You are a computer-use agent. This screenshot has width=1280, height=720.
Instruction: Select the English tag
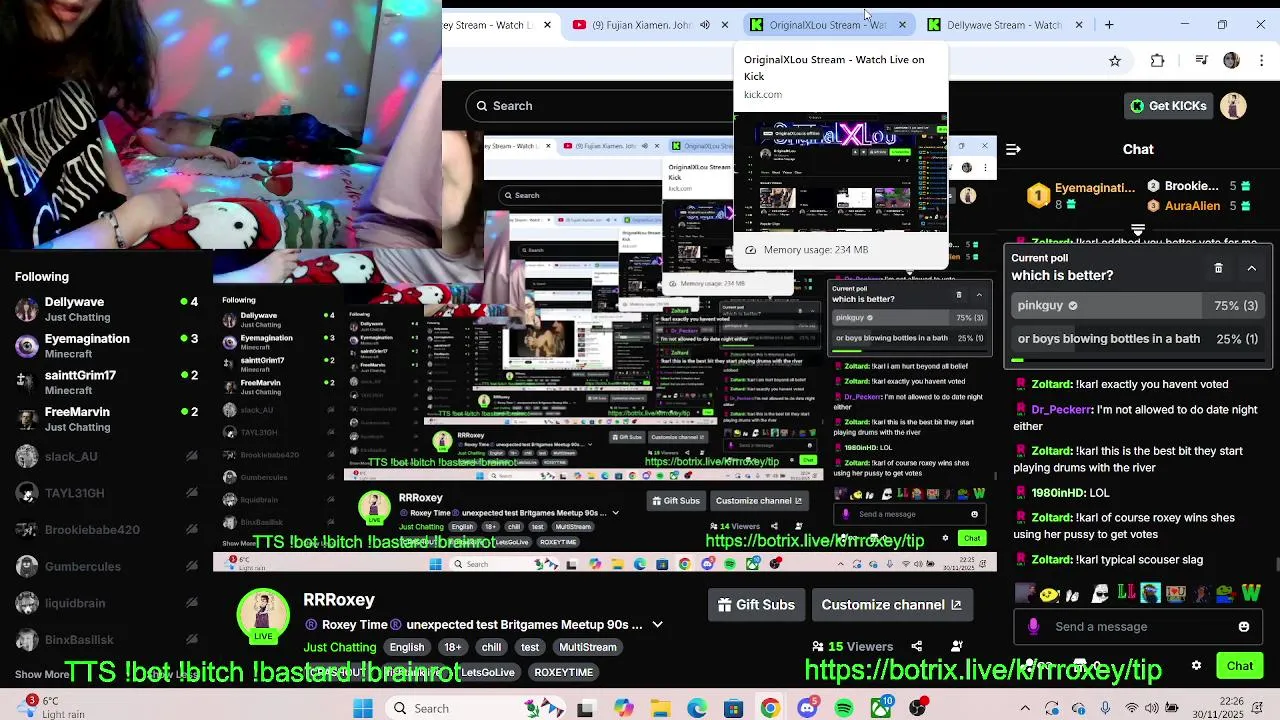407,647
